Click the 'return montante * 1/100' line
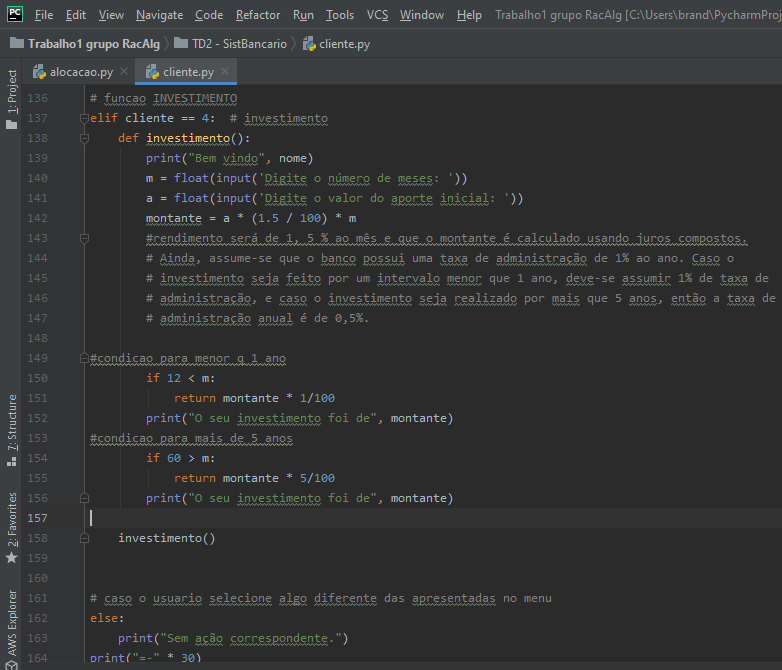This screenshot has height=670, width=782. click(x=254, y=398)
